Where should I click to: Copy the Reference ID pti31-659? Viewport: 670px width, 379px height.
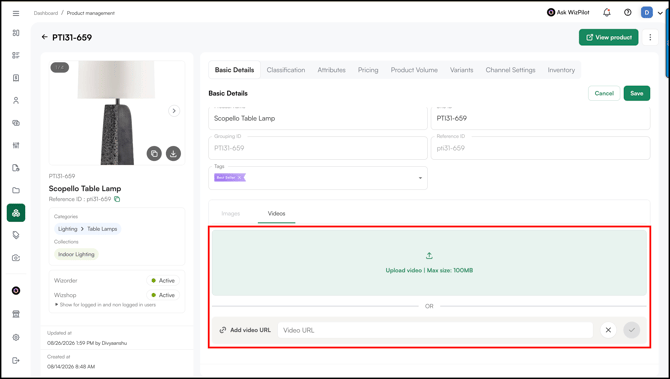point(117,199)
